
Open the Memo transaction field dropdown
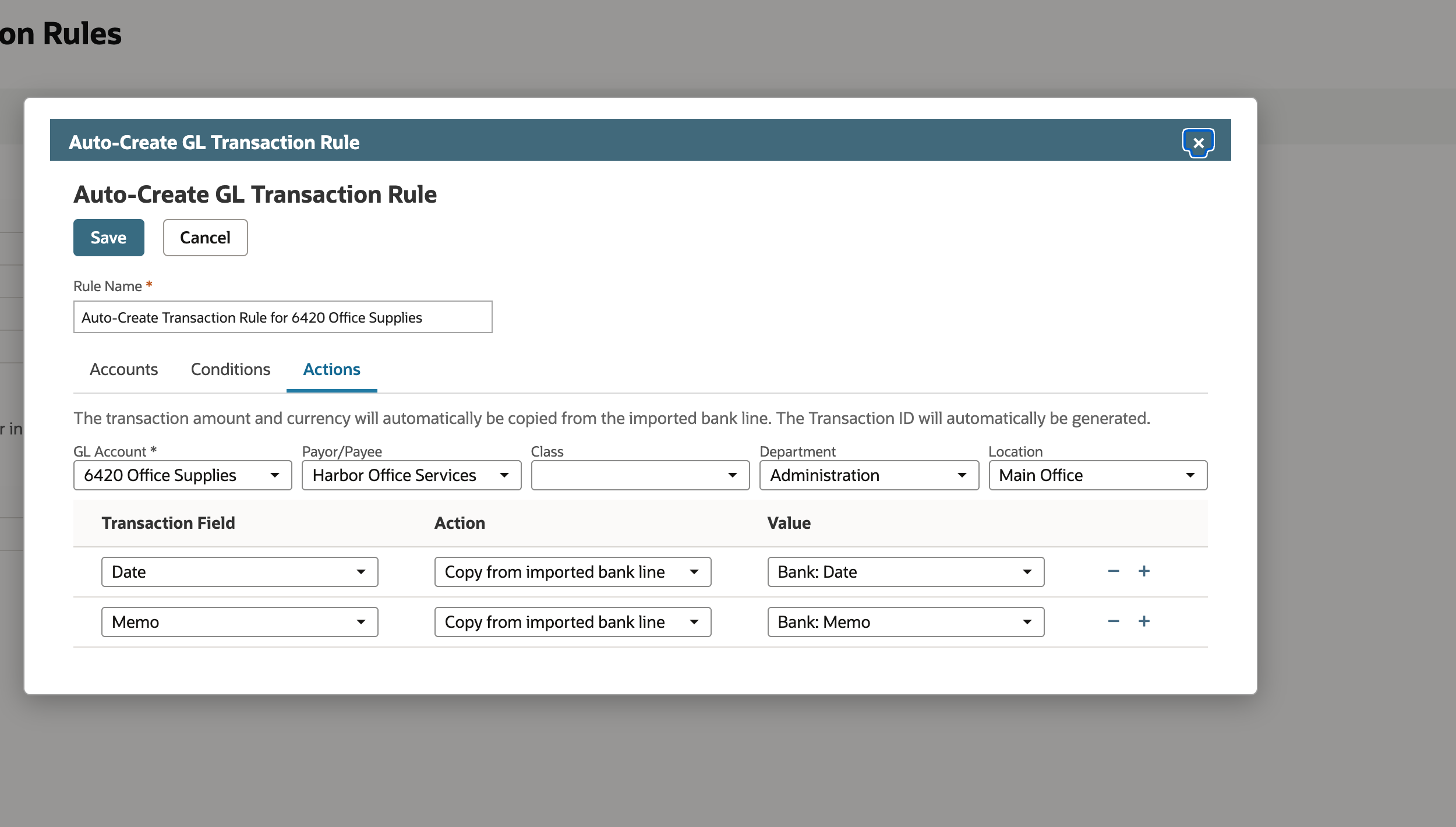(x=239, y=622)
